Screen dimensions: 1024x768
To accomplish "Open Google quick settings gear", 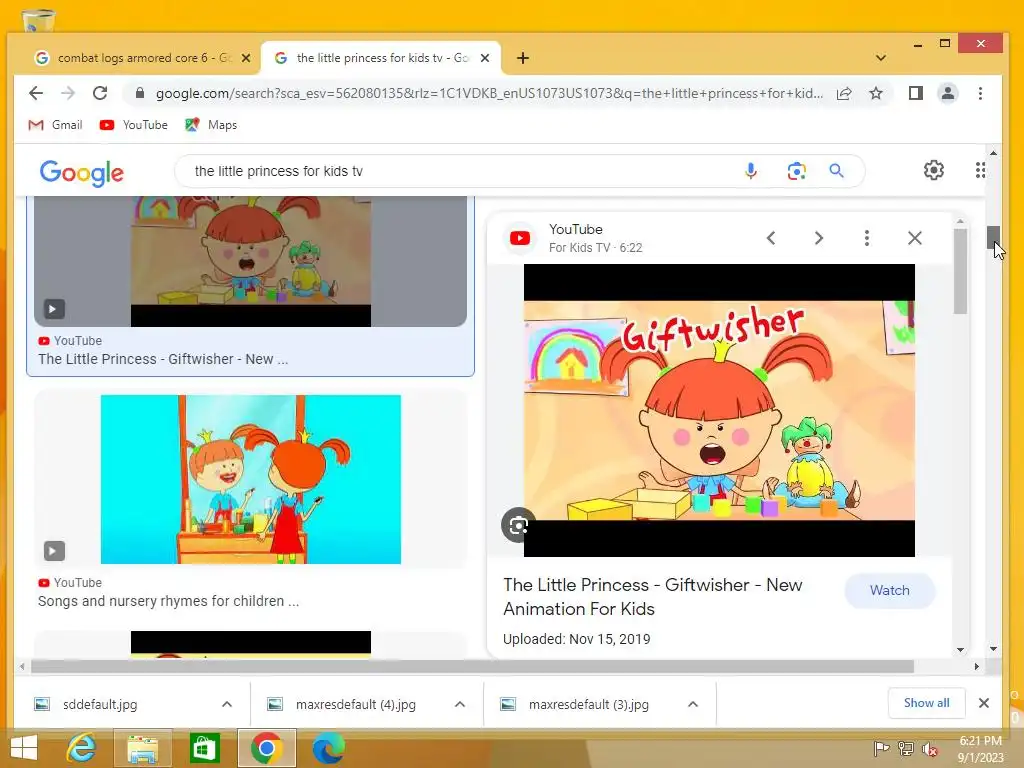I will [x=934, y=170].
